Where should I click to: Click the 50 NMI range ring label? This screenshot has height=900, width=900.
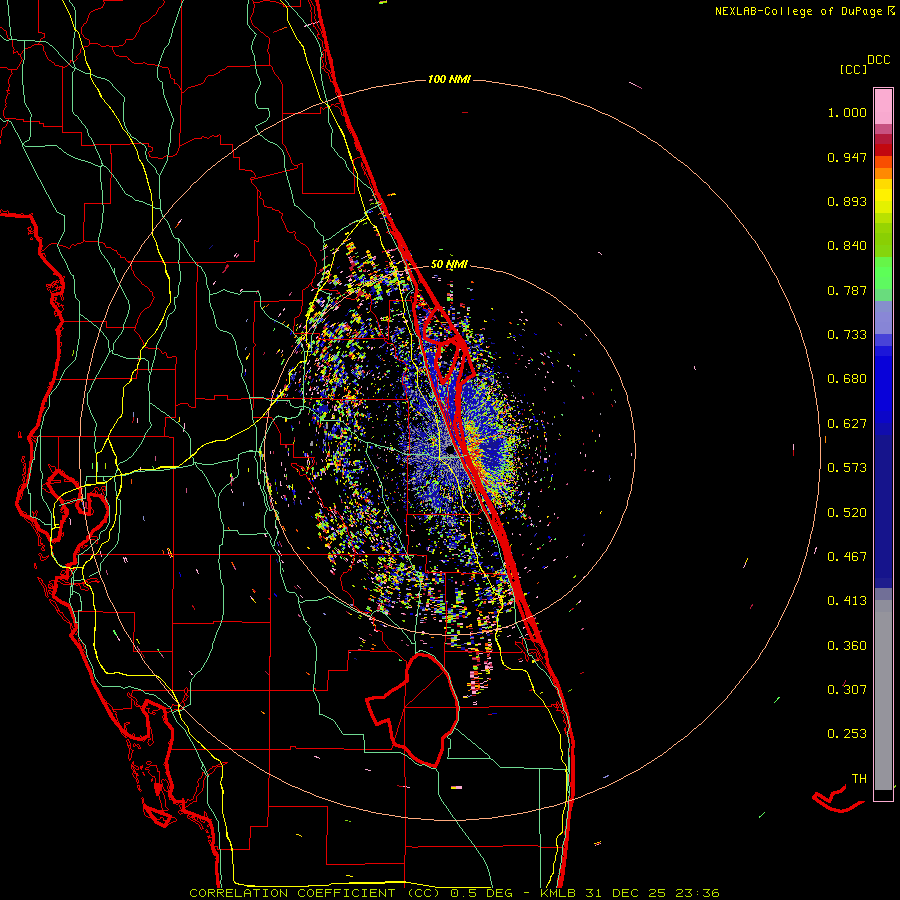449,265
